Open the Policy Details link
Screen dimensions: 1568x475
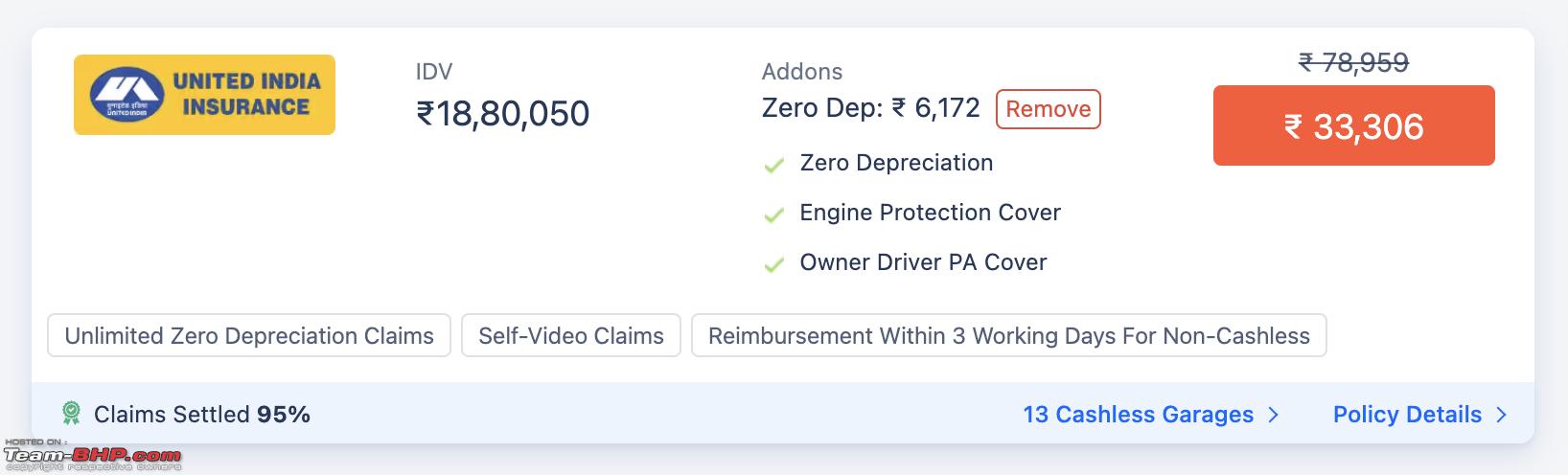click(1407, 415)
